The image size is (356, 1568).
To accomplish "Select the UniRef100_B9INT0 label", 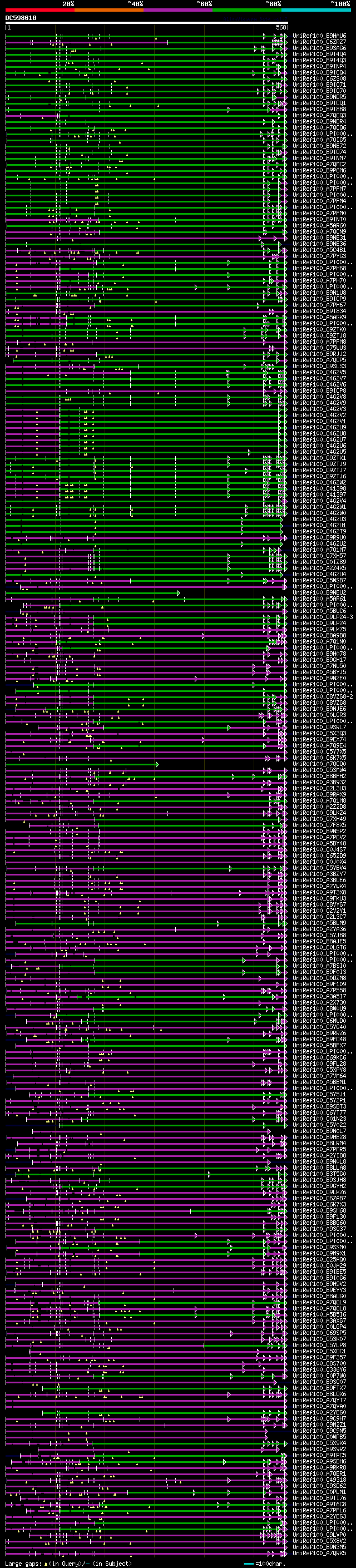I will (x=319, y=220).
